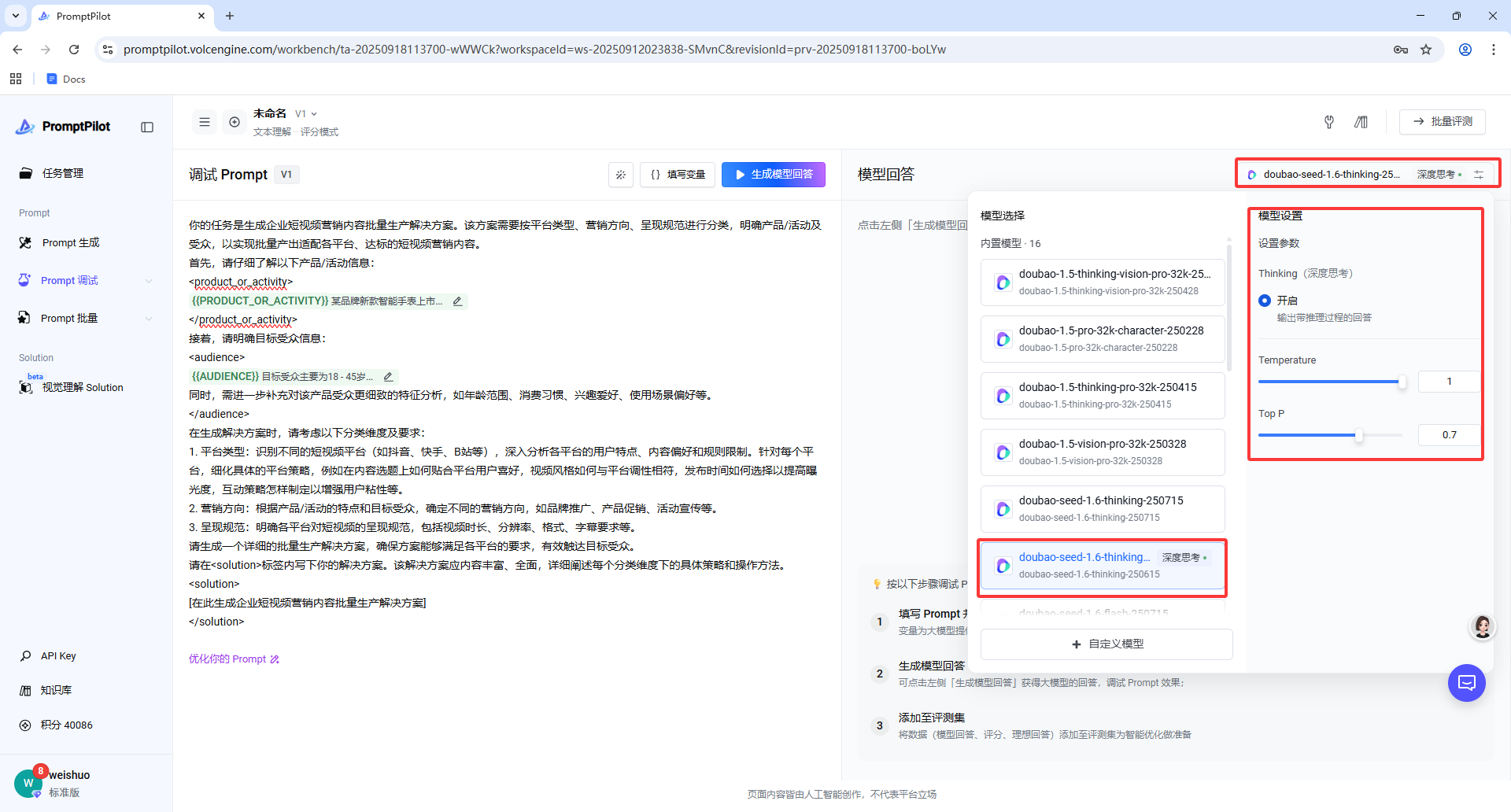The image size is (1511, 812).
Task: Click the customer service avatar icon
Action: coord(1483,627)
